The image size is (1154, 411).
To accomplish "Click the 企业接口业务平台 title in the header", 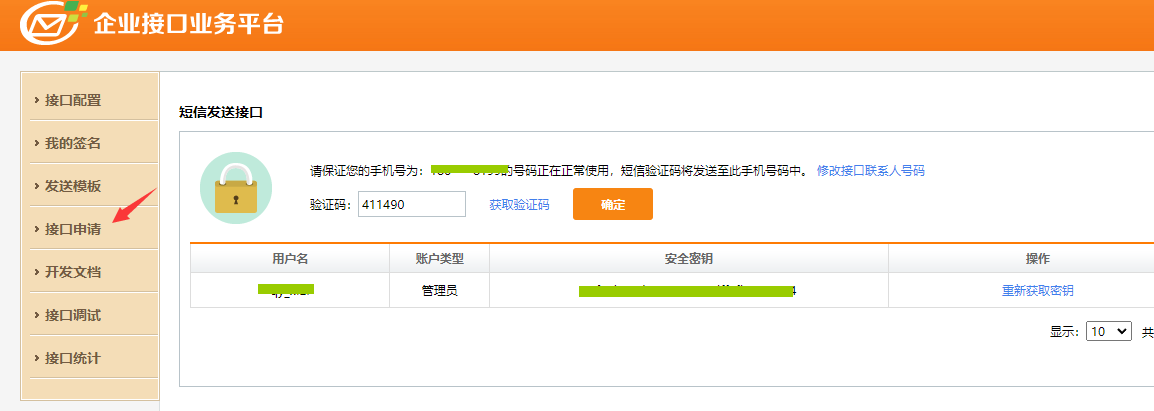I will click(x=188, y=24).
